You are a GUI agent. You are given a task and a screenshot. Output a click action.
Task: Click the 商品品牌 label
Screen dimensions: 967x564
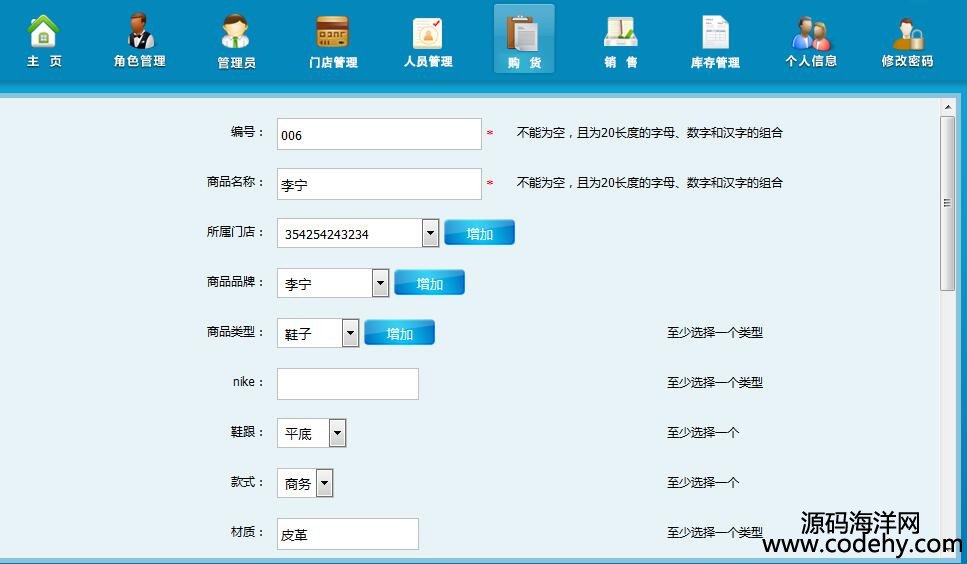coord(235,282)
